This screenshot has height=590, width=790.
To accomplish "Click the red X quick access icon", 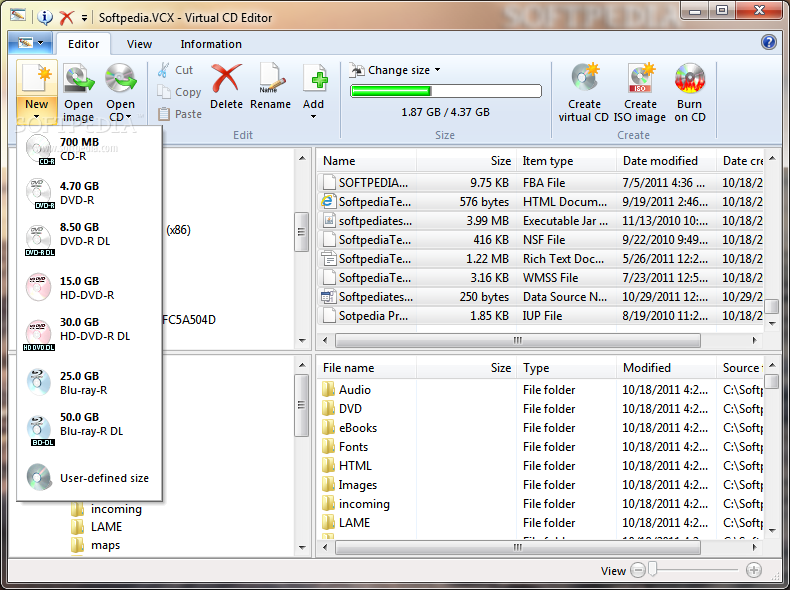I will coord(66,18).
